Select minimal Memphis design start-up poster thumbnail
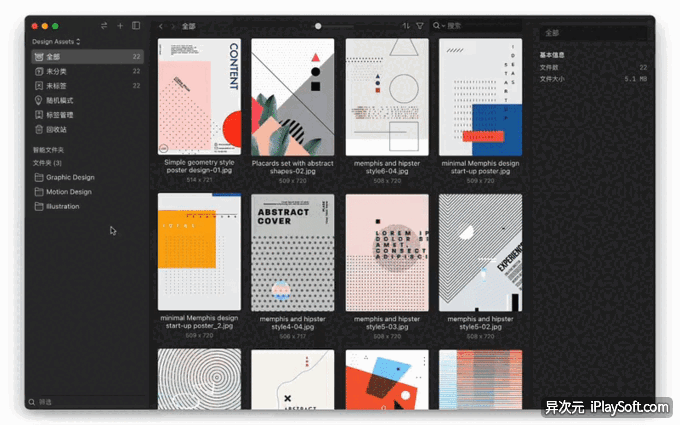Screen dimensions: 680x425 tap(481, 97)
